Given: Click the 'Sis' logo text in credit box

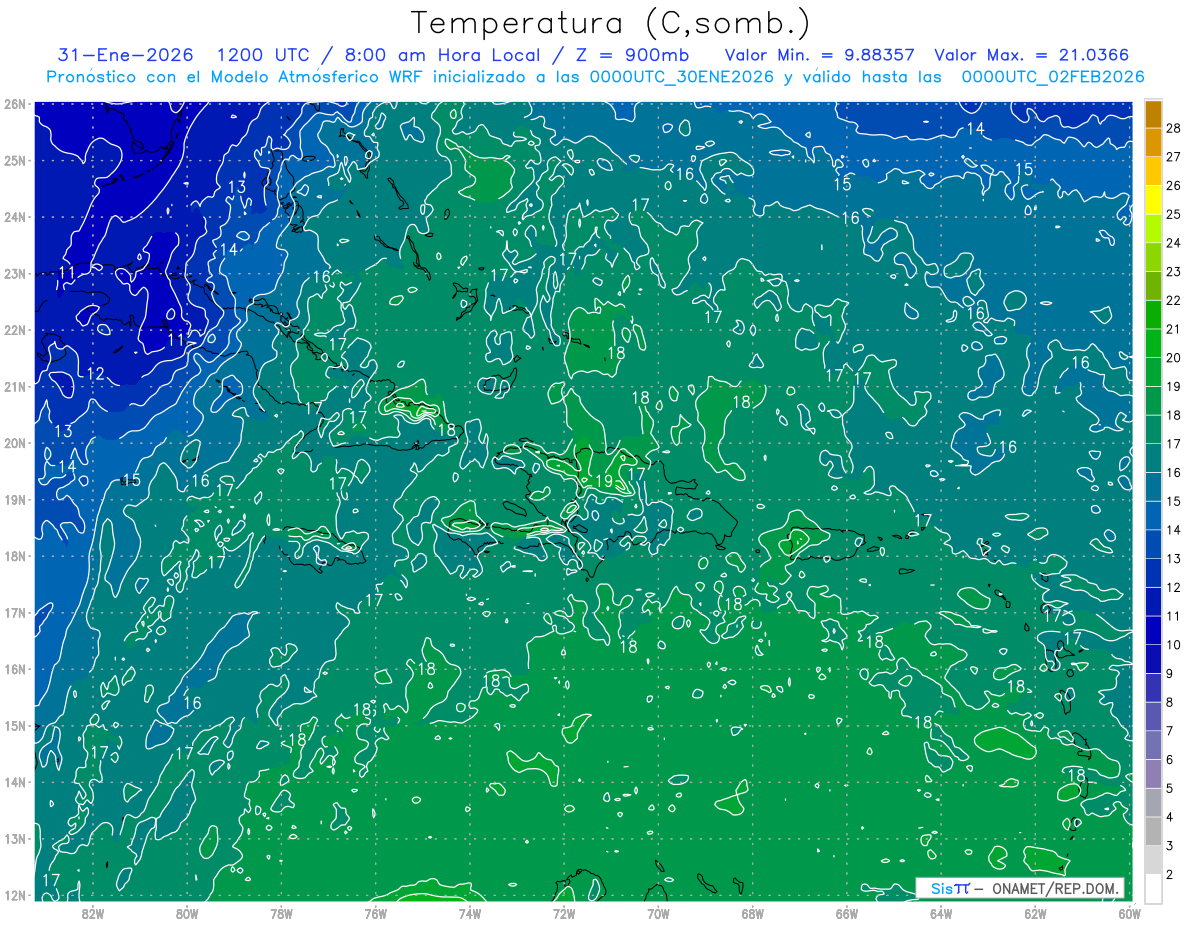Looking at the screenshot, I should [x=942, y=888].
